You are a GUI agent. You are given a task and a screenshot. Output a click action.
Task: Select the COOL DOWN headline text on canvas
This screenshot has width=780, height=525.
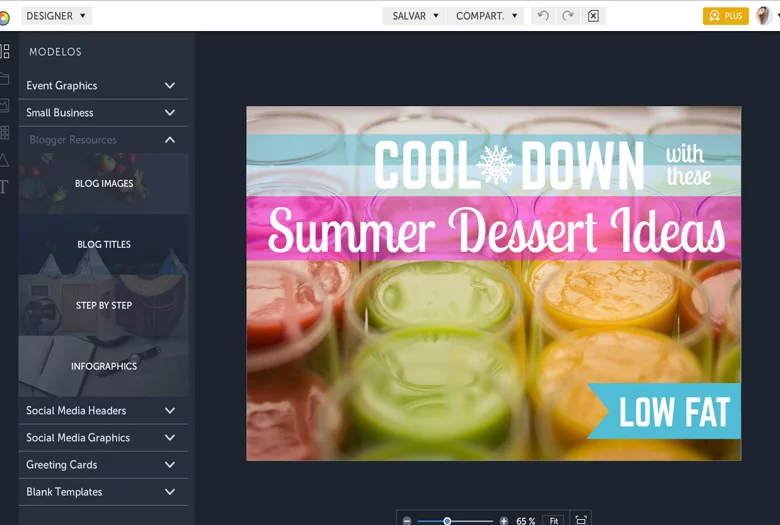pyautogui.click(x=509, y=164)
